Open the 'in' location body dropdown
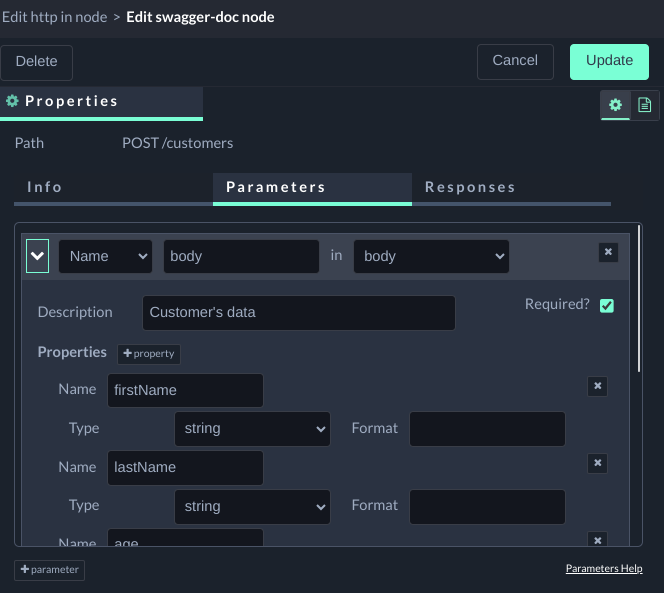 [431, 256]
